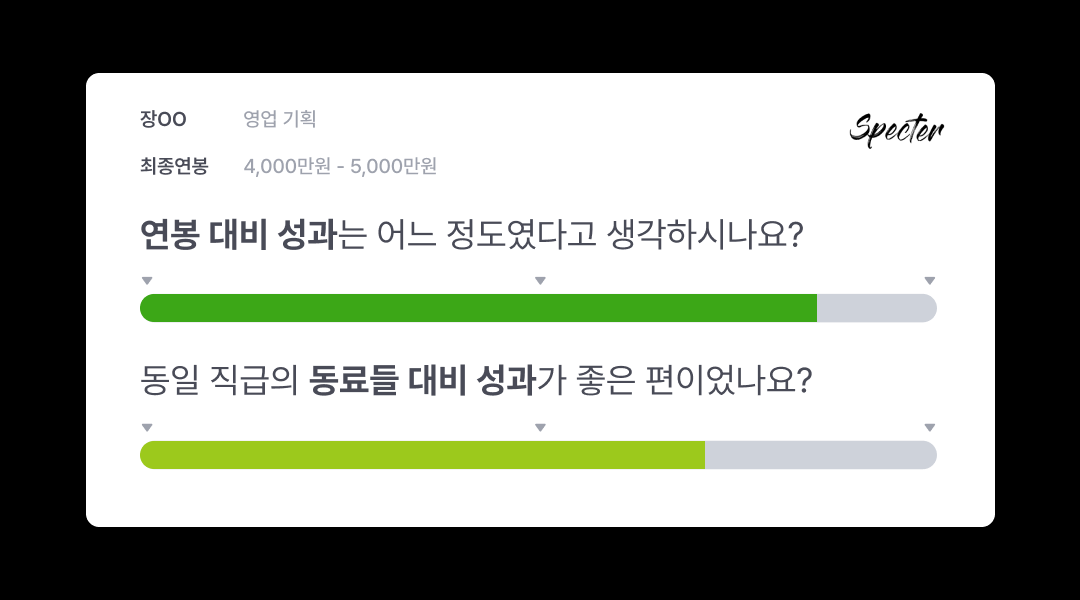Toggle the dark green rating bar for 연봉 대비 성과

tap(480, 308)
